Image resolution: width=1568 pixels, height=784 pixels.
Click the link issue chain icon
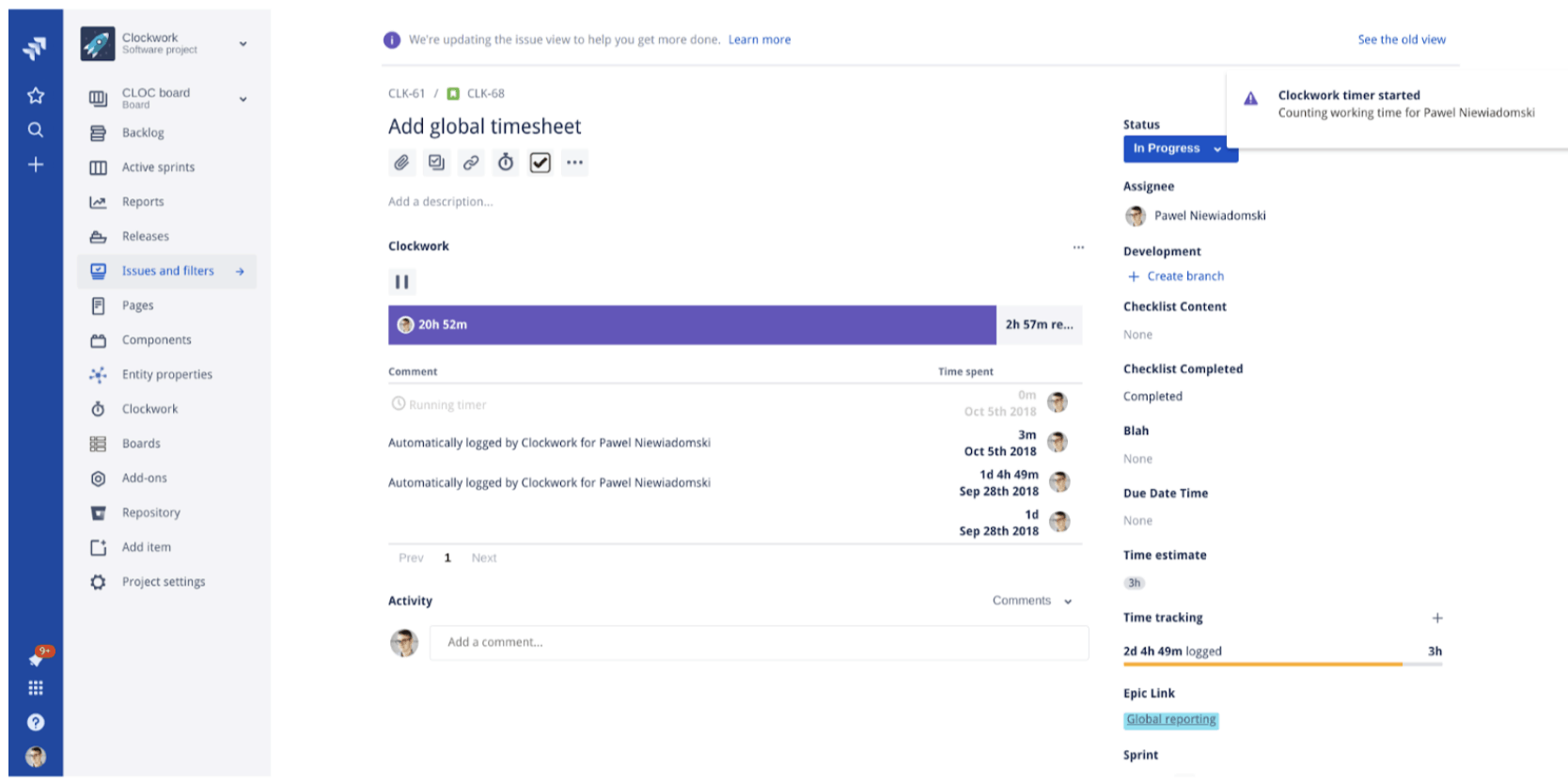tap(471, 163)
